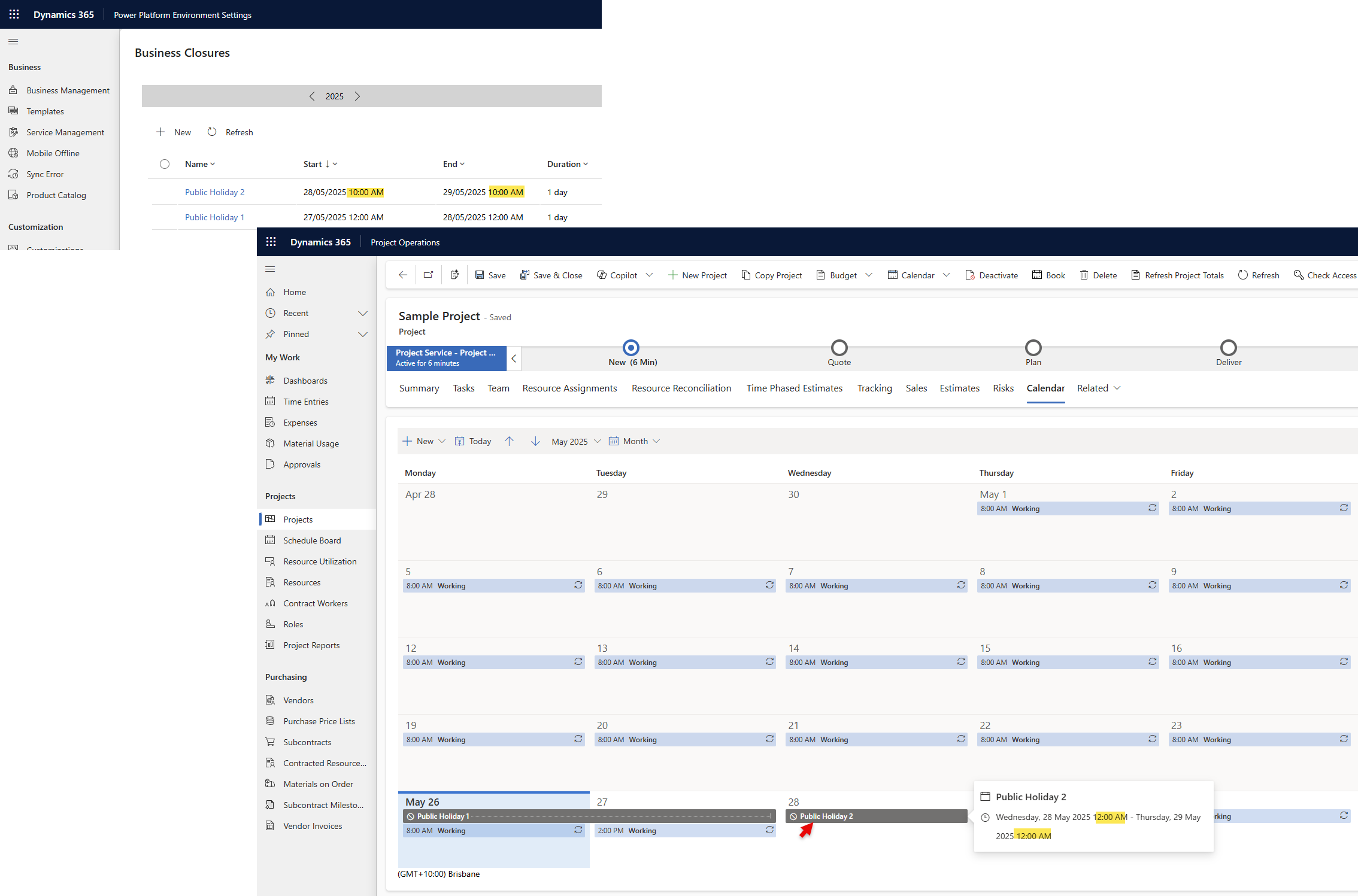Click Save in project command bar
The width and height of the screenshot is (1358, 896).
(490, 275)
